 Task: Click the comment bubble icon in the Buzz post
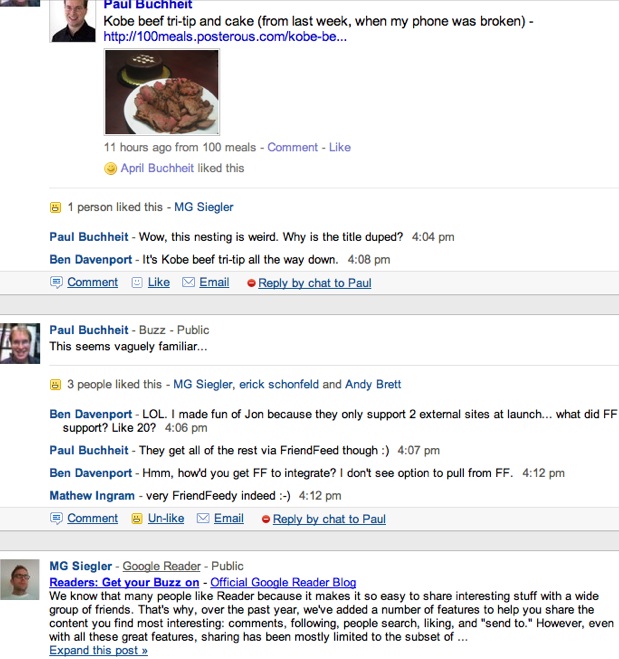(56, 519)
